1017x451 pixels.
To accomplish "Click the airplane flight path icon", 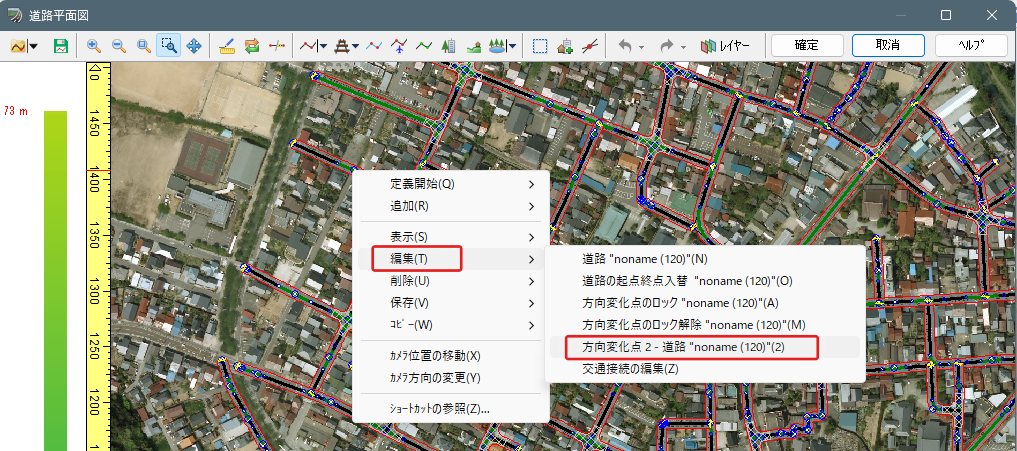I will 399,46.
